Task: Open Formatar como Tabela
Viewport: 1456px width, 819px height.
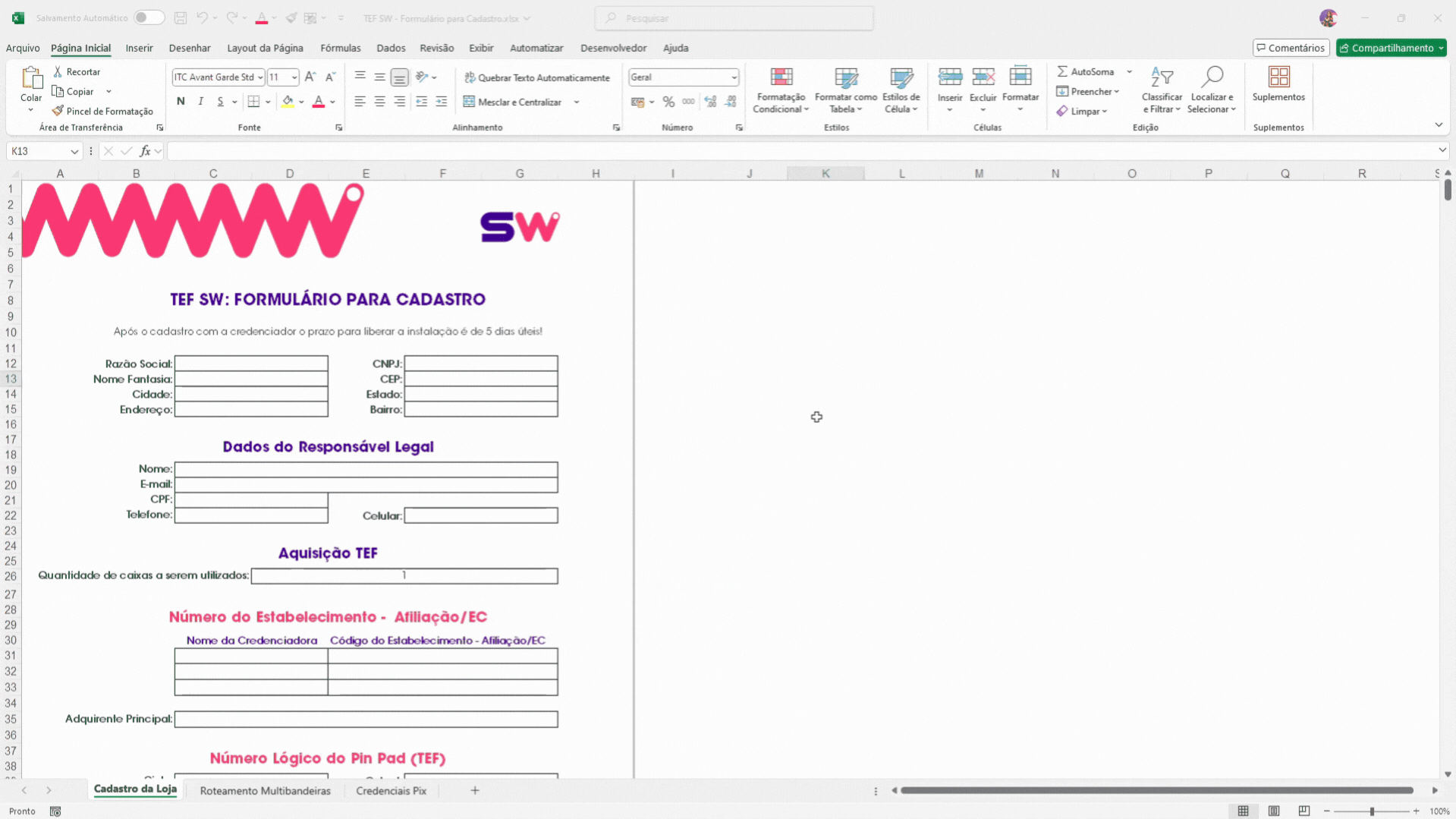Action: 846,90
